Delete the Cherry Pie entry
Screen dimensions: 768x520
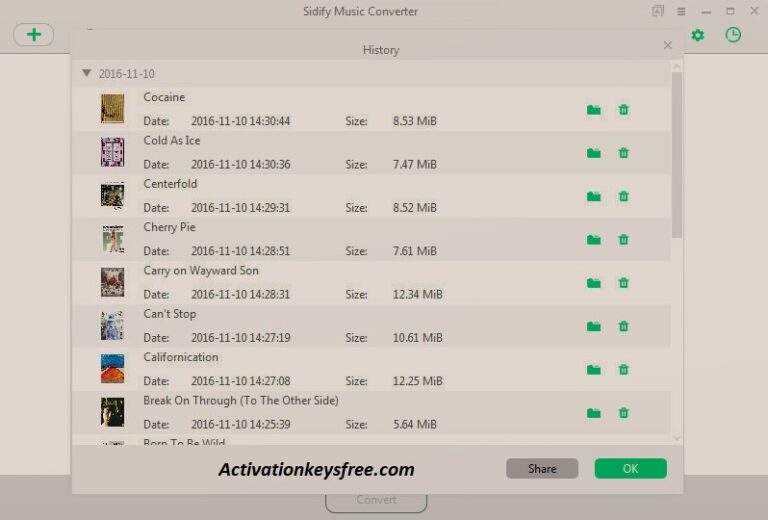coord(624,240)
